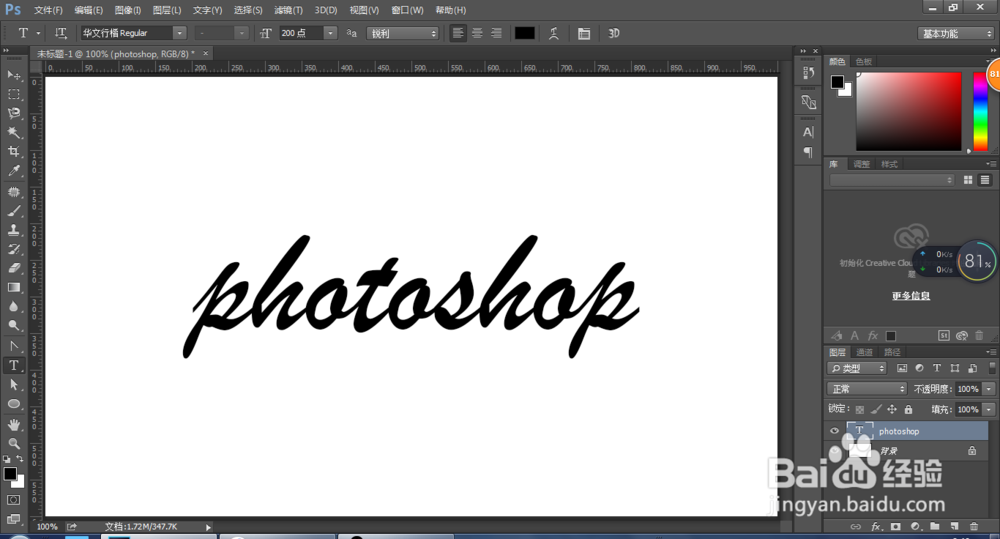Click the foreground color swatch in toolbox

pyautogui.click(x=10, y=474)
